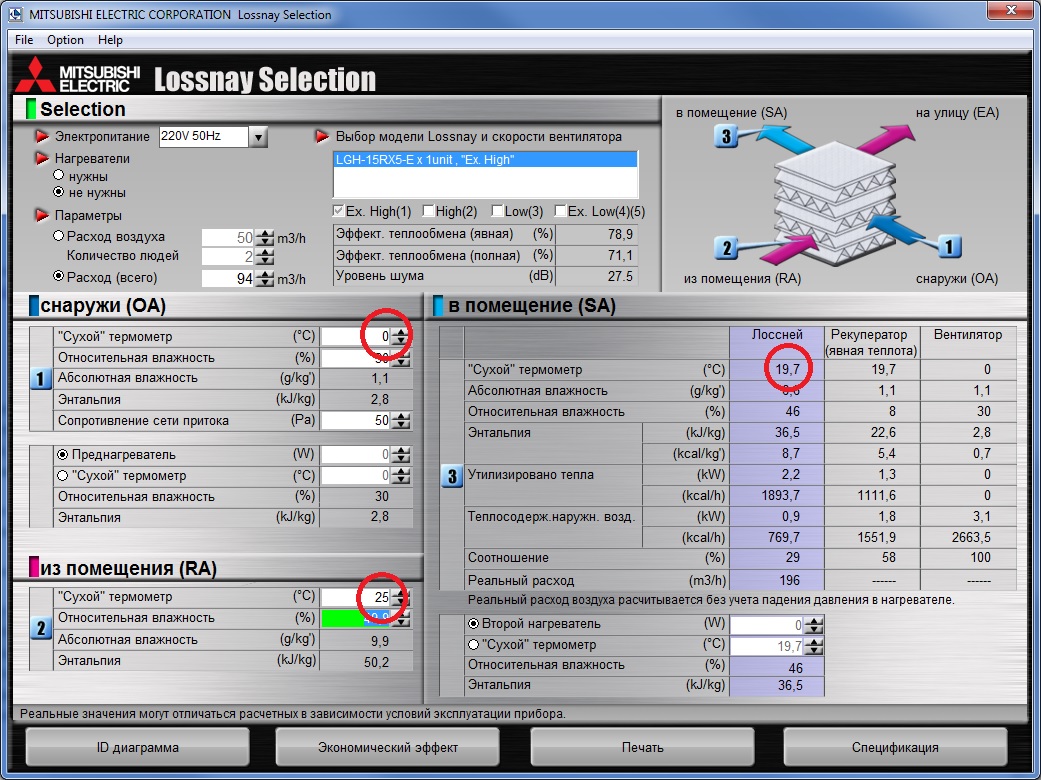Click stepper for OA dry bulb temperature
This screenshot has height=780, width=1041.
click(400, 337)
